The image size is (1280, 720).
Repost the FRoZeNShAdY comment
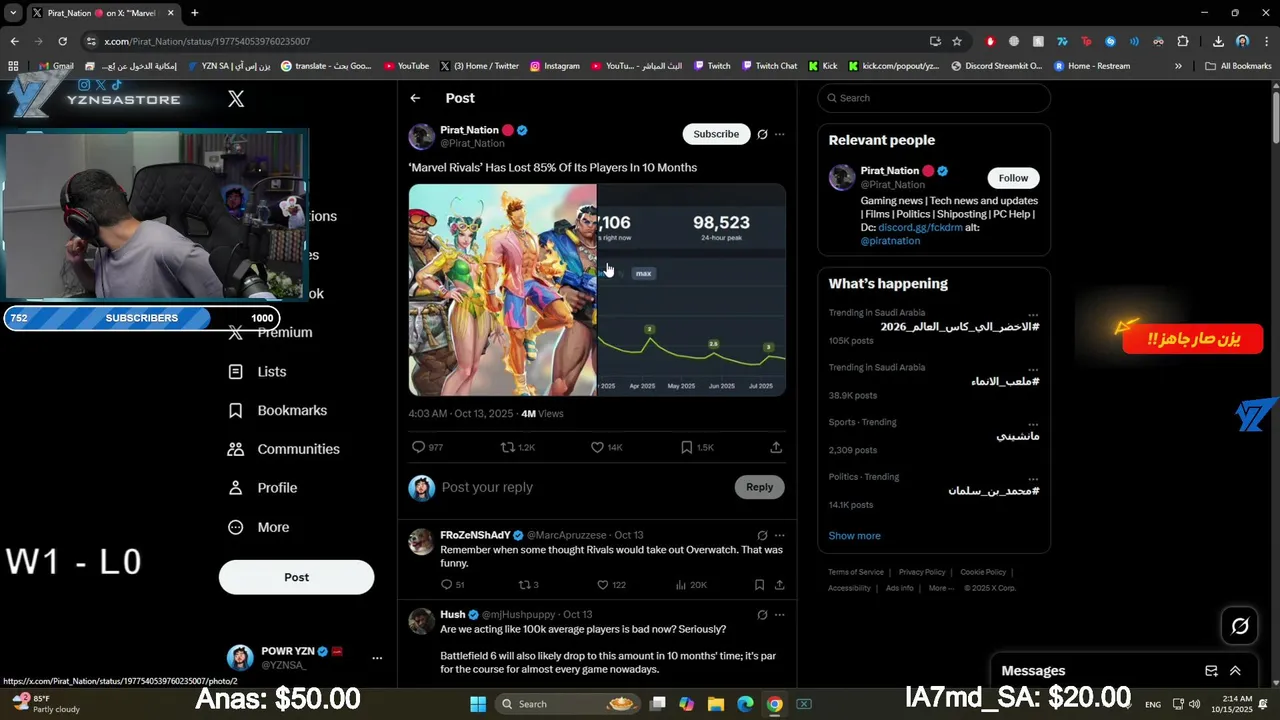tap(523, 585)
